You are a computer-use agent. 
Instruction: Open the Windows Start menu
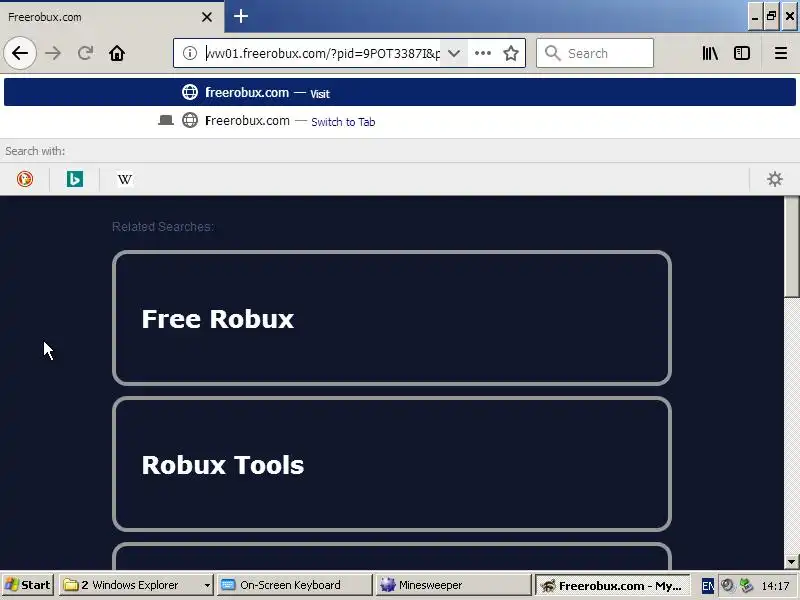(28, 585)
